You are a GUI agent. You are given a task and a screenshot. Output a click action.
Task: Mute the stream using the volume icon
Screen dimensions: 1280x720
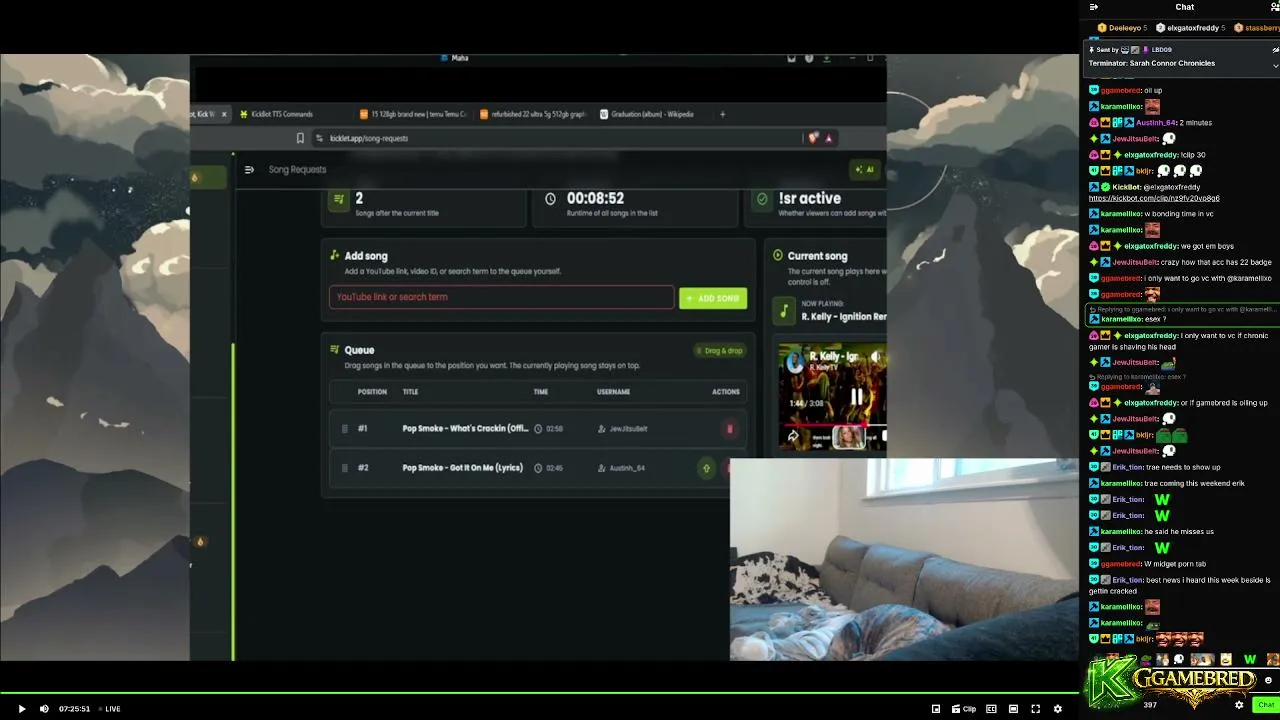click(44, 709)
